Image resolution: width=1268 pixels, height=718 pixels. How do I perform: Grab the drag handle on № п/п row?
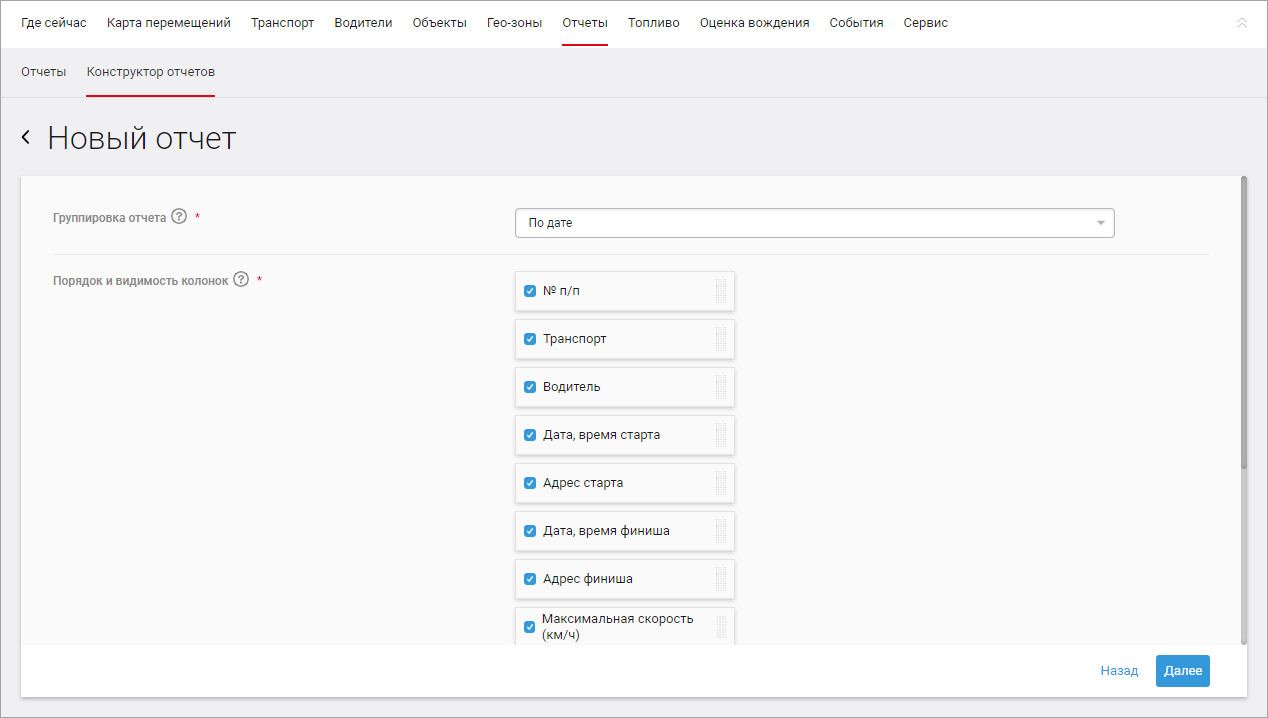[721, 291]
